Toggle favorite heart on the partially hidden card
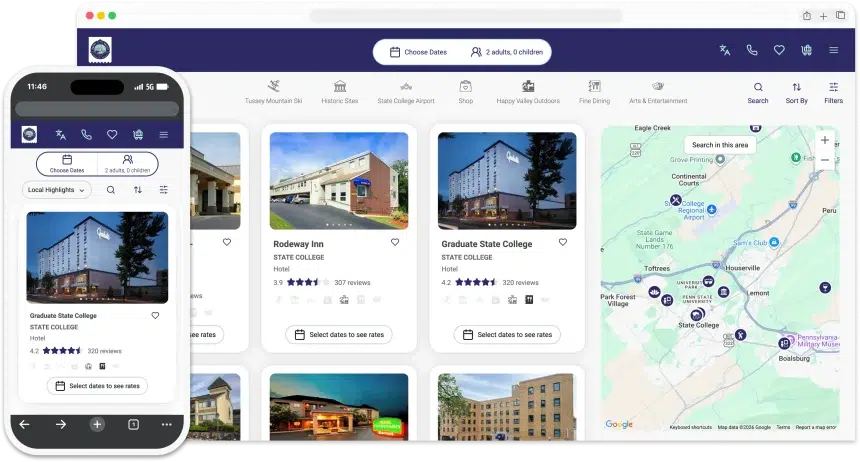The height and width of the screenshot is (462, 860). pos(227,242)
